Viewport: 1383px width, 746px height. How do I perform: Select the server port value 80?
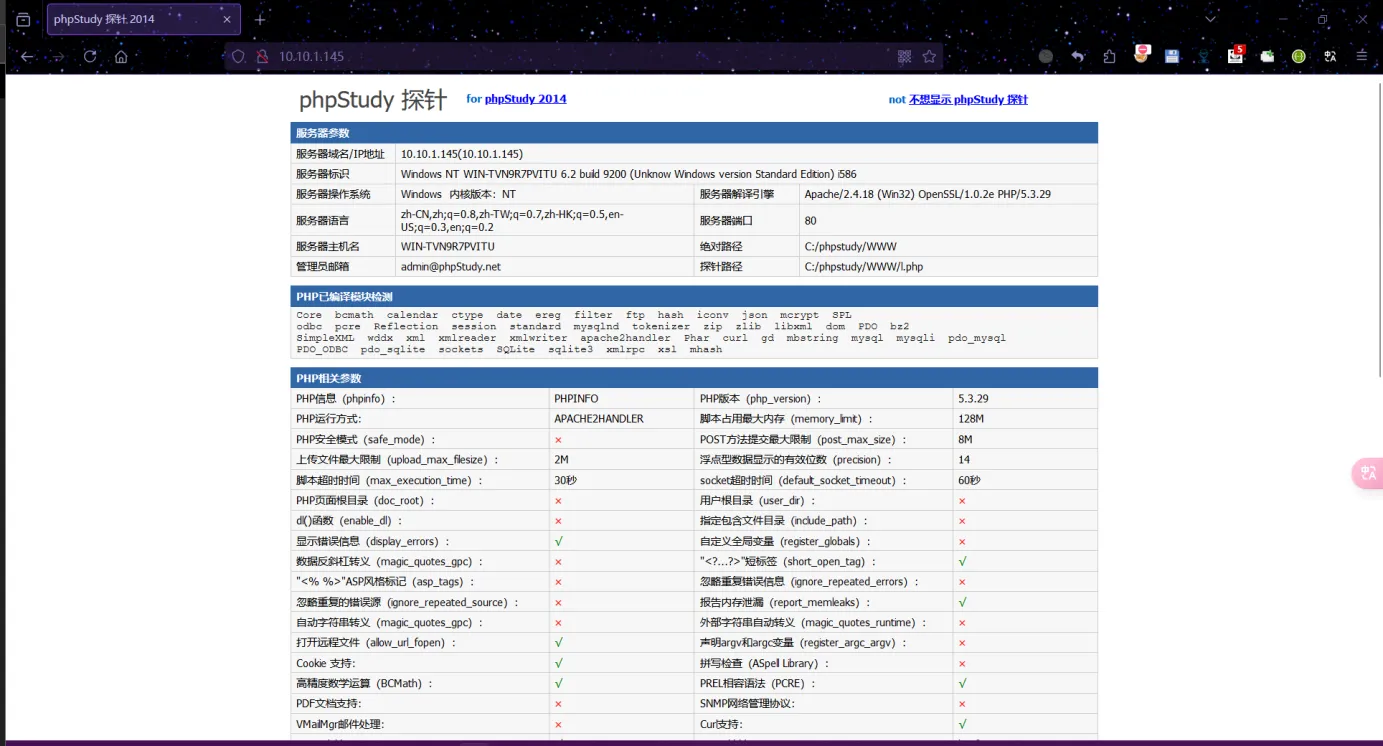click(x=810, y=220)
